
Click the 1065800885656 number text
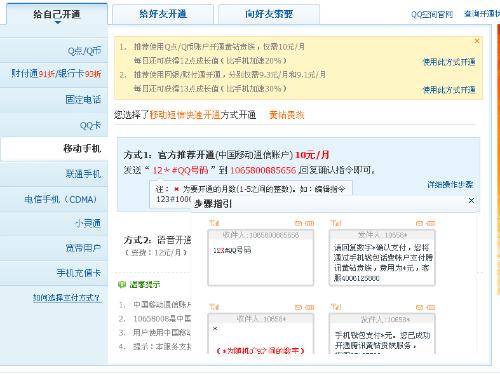pos(263,170)
